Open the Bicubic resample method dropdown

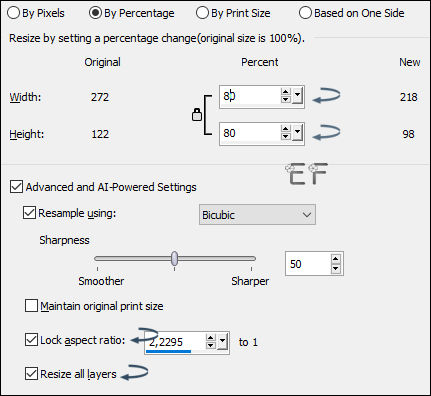pyautogui.click(x=257, y=215)
